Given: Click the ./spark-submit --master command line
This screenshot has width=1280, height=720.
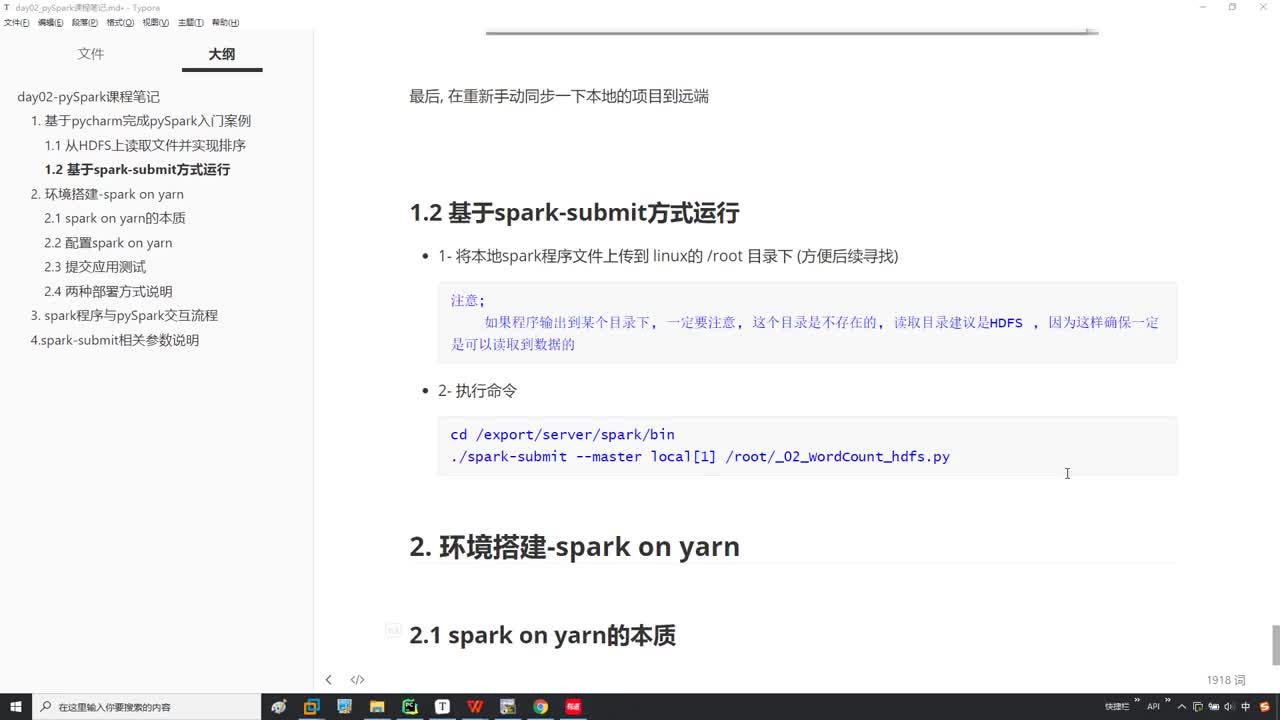Looking at the screenshot, I should [700, 457].
